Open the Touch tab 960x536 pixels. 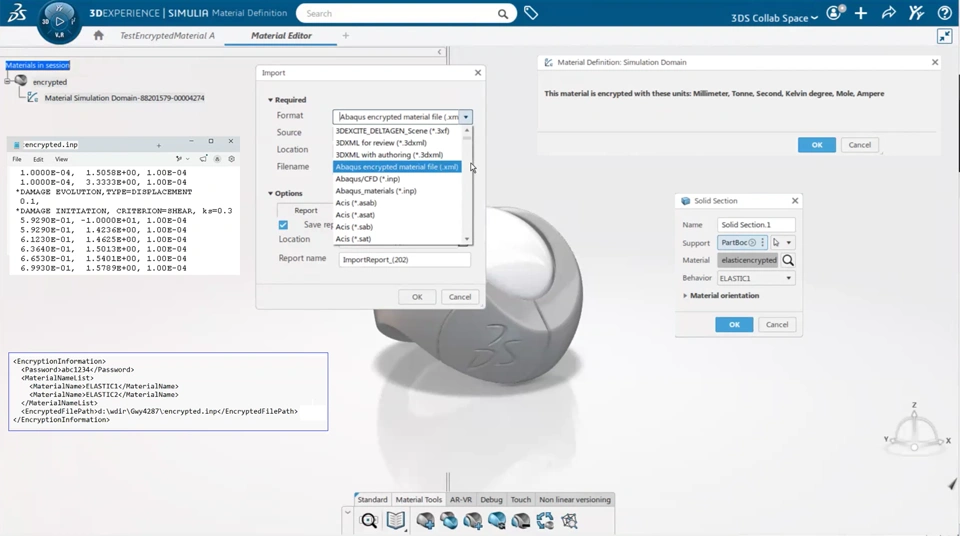coord(520,499)
